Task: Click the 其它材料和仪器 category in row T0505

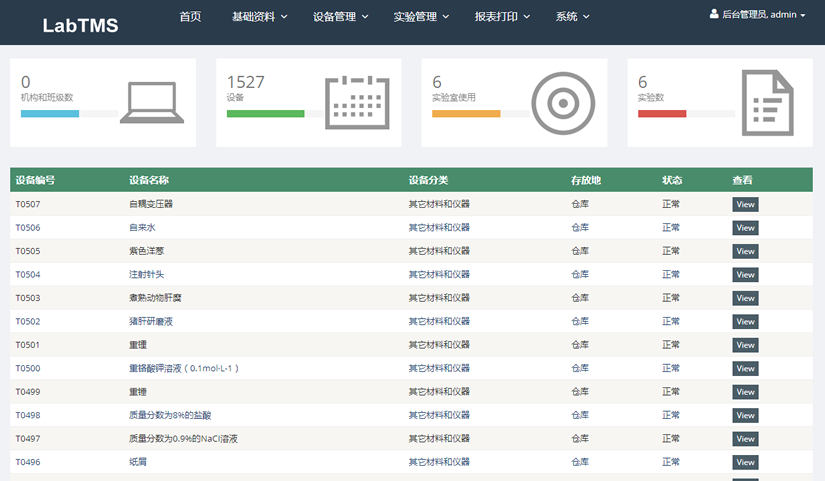Action: tap(439, 251)
